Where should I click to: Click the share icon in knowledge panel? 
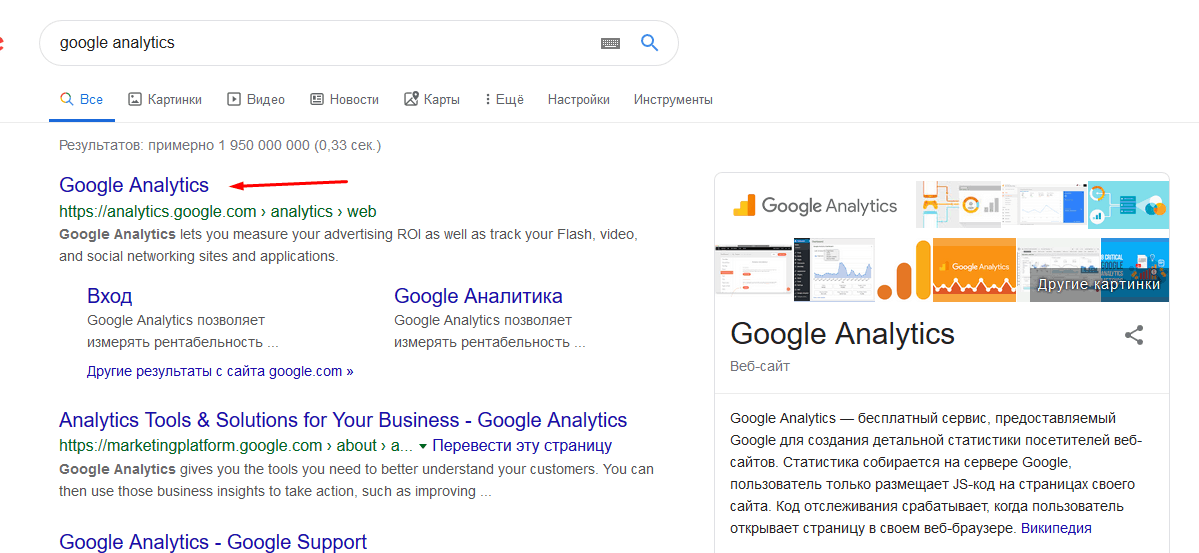[1134, 335]
